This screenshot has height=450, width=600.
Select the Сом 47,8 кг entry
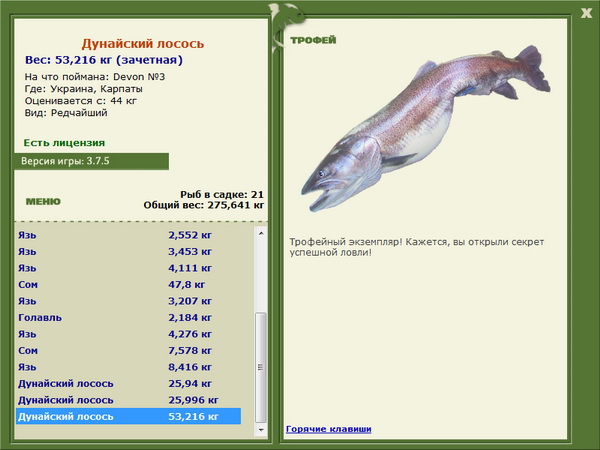point(129,285)
